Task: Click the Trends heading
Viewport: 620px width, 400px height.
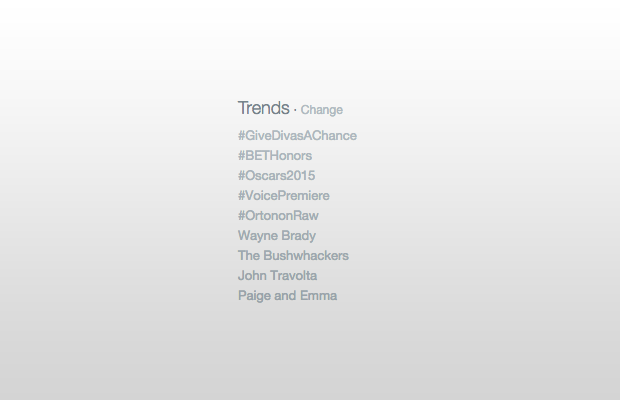Action: [263, 108]
